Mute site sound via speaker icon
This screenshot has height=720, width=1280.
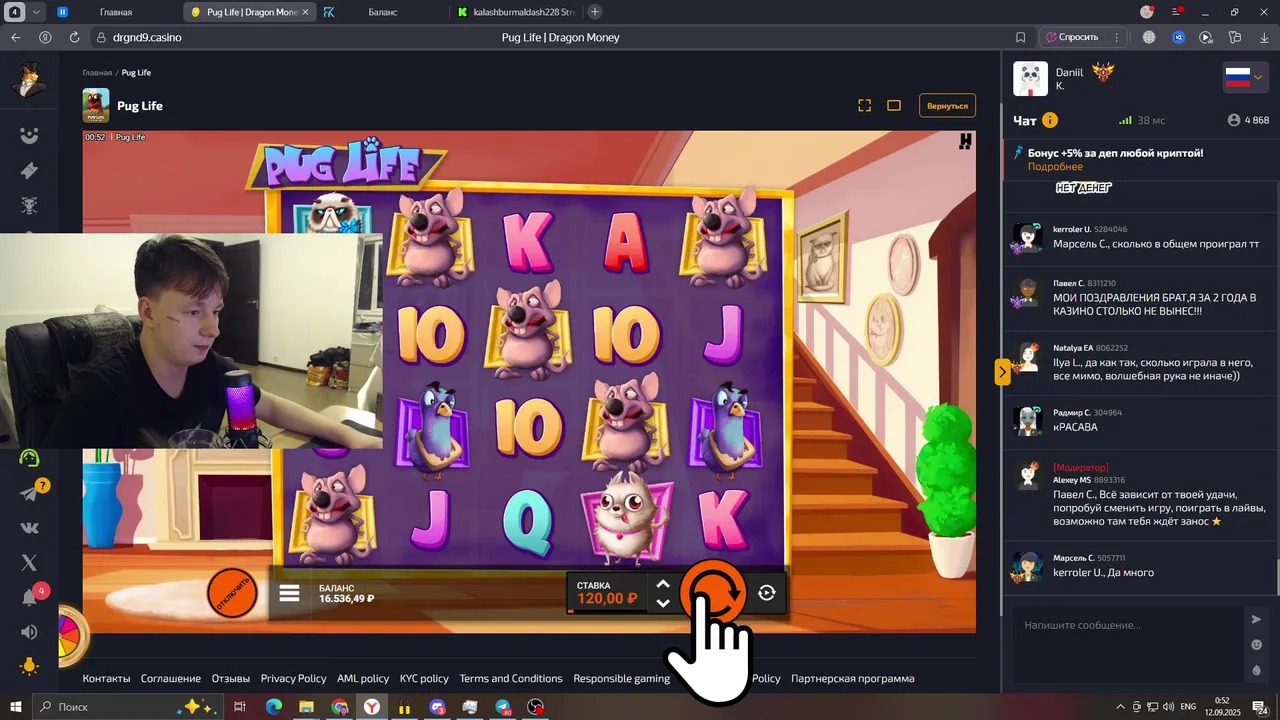[x=30, y=632]
